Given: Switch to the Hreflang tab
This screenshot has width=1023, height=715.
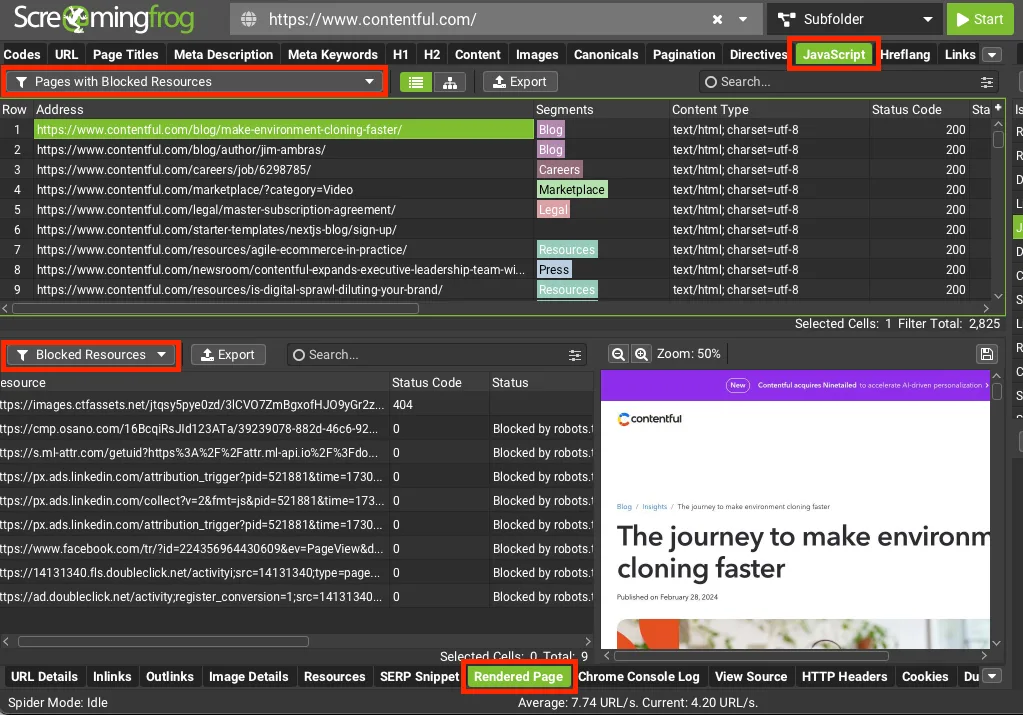Looking at the screenshot, I should tap(905, 55).
